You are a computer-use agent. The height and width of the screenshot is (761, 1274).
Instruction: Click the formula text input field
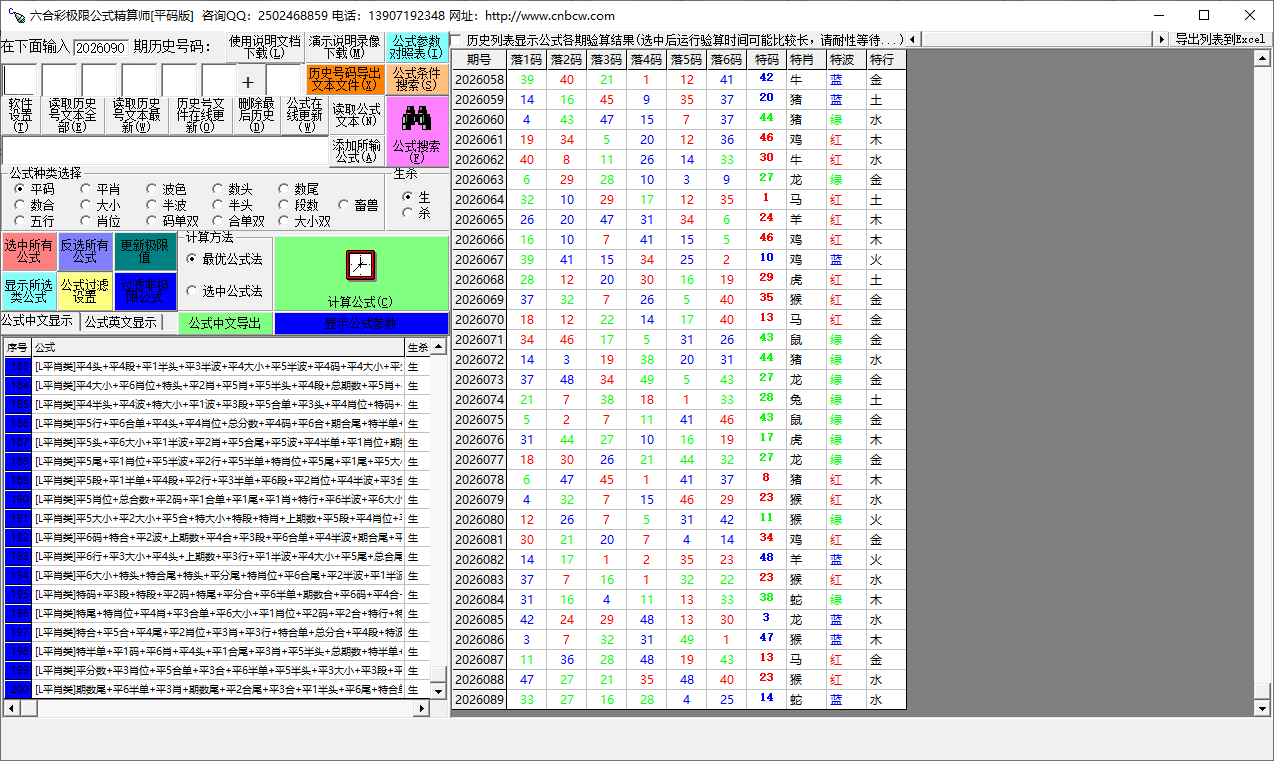pos(165,151)
